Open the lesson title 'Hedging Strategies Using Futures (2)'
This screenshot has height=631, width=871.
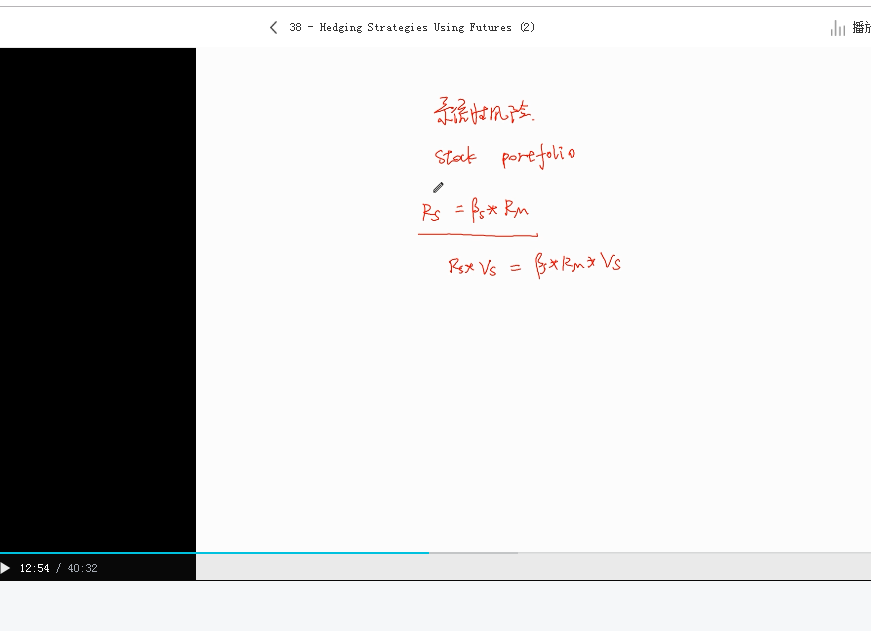tap(412, 28)
